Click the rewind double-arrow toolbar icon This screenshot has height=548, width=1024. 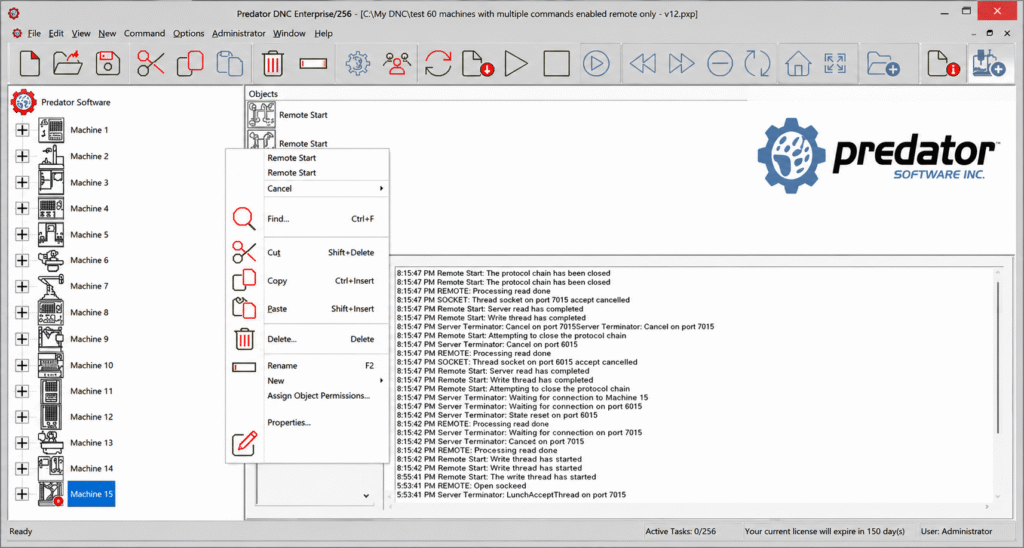[643, 64]
